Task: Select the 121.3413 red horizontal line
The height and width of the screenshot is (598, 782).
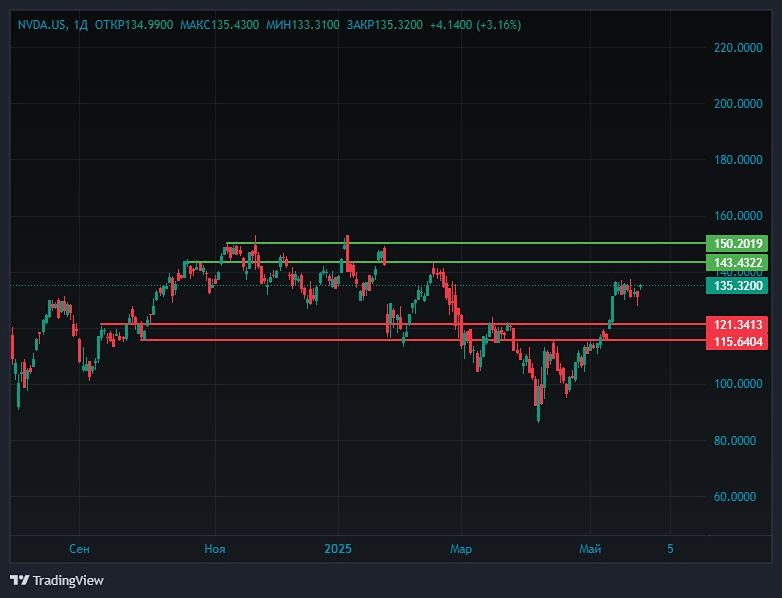Action: pos(403,324)
